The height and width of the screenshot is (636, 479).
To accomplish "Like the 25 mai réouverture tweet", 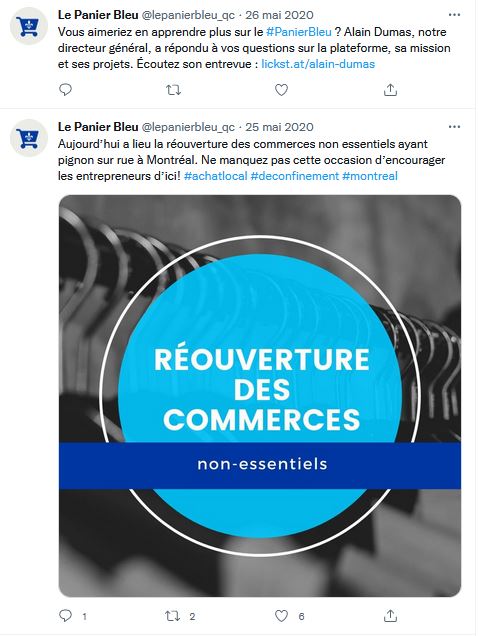I will pyautogui.click(x=281, y=616).
